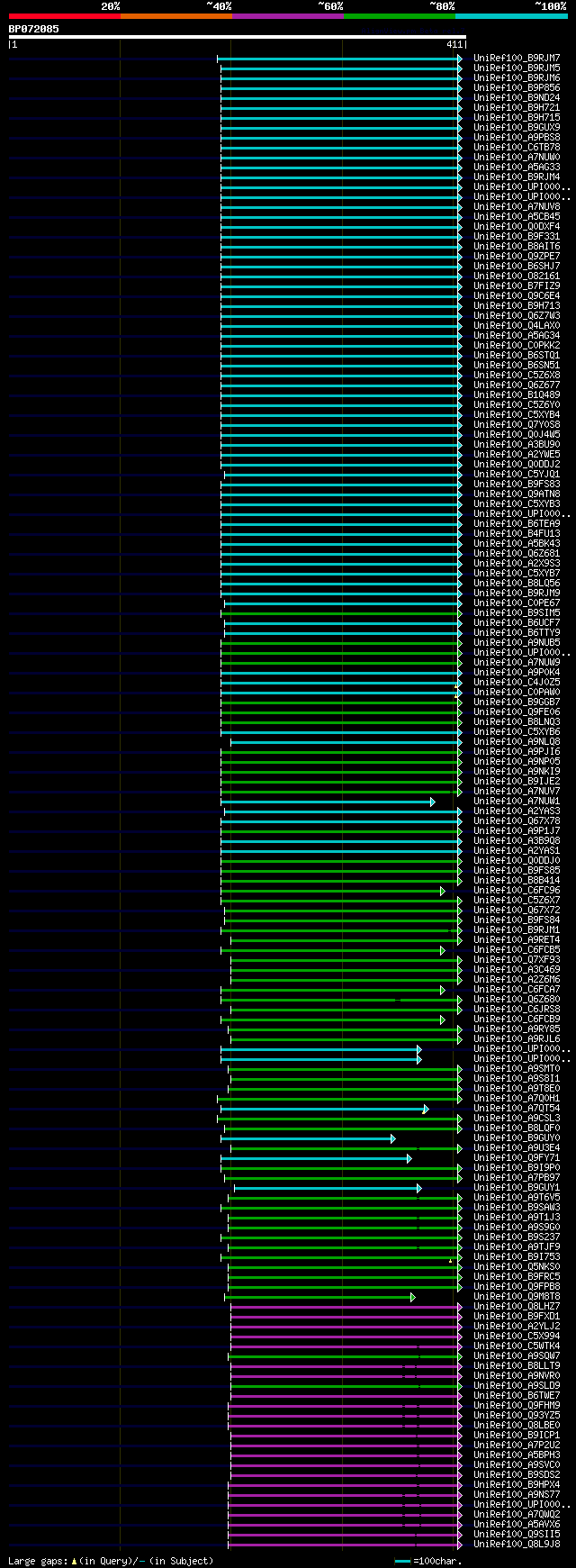Click the UniRef100_C6JRS8 label

pos(517,1010)
